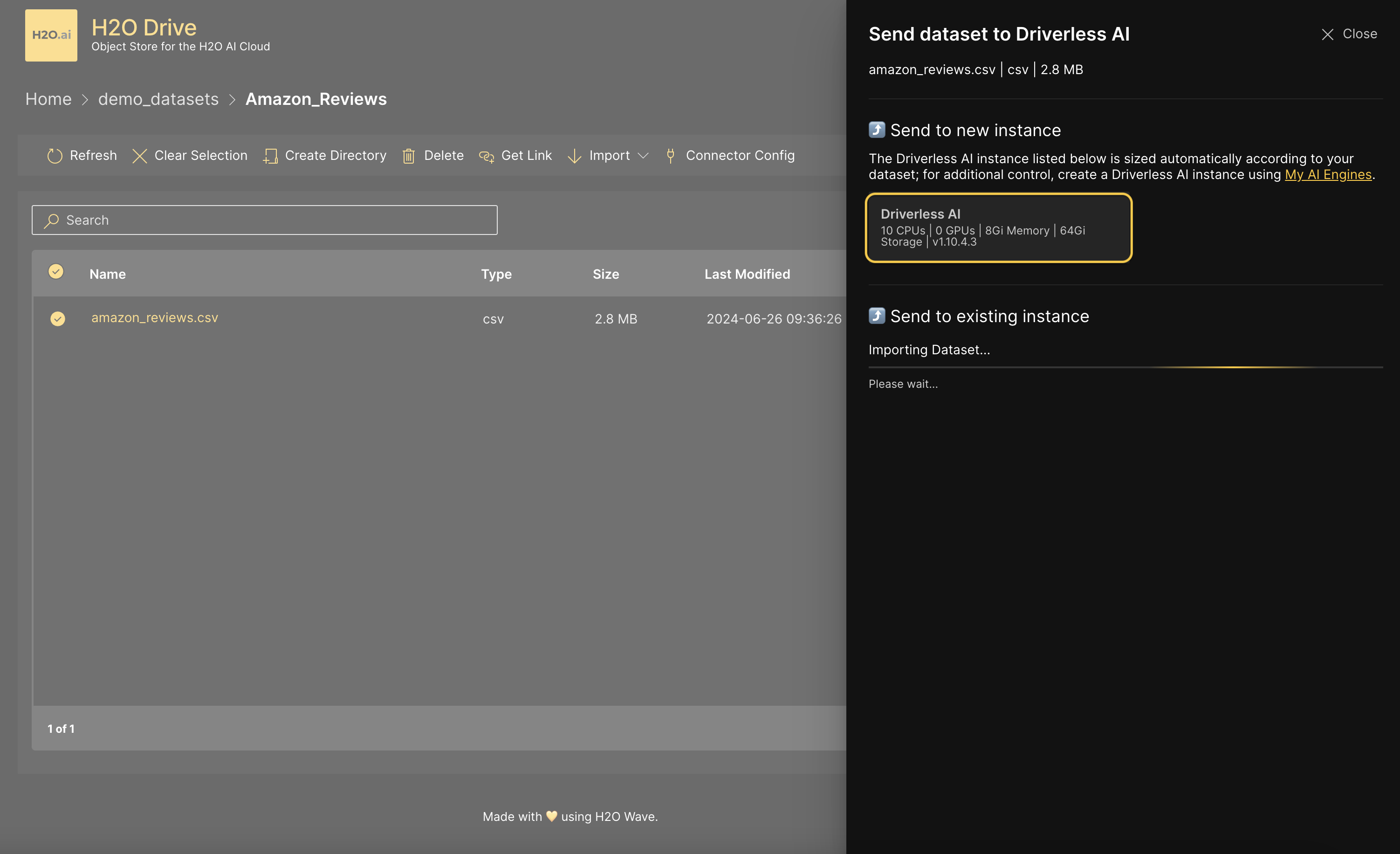Click the Refresh circular arrow icon

pos(55,156)
